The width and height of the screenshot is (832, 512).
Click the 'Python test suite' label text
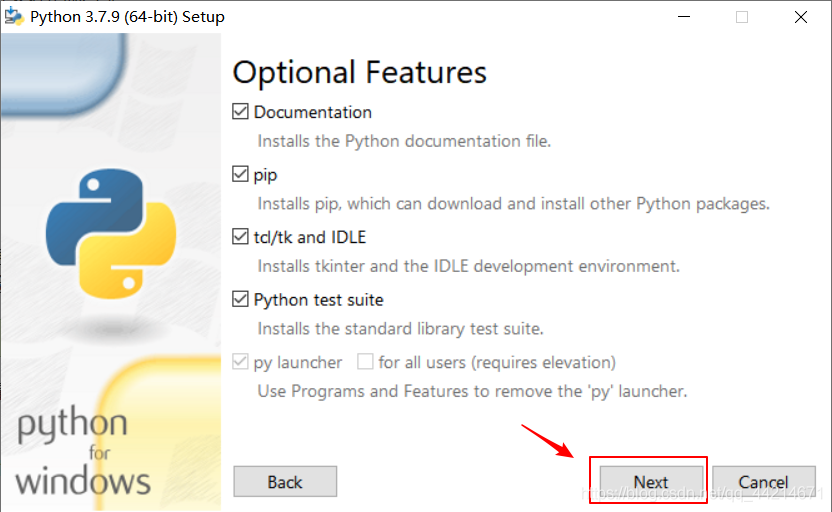318,300
